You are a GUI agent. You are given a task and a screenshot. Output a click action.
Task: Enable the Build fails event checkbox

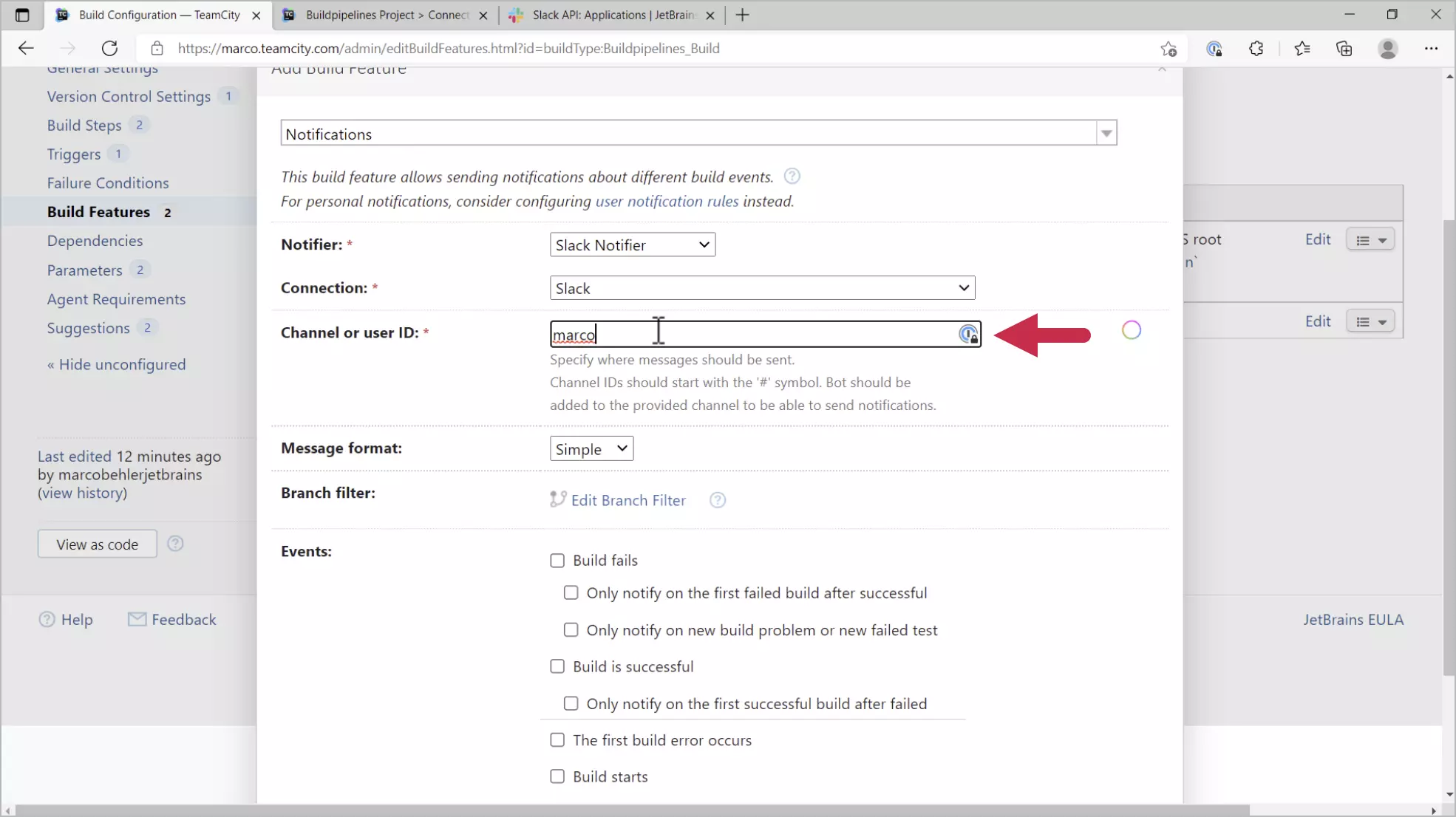557,560
